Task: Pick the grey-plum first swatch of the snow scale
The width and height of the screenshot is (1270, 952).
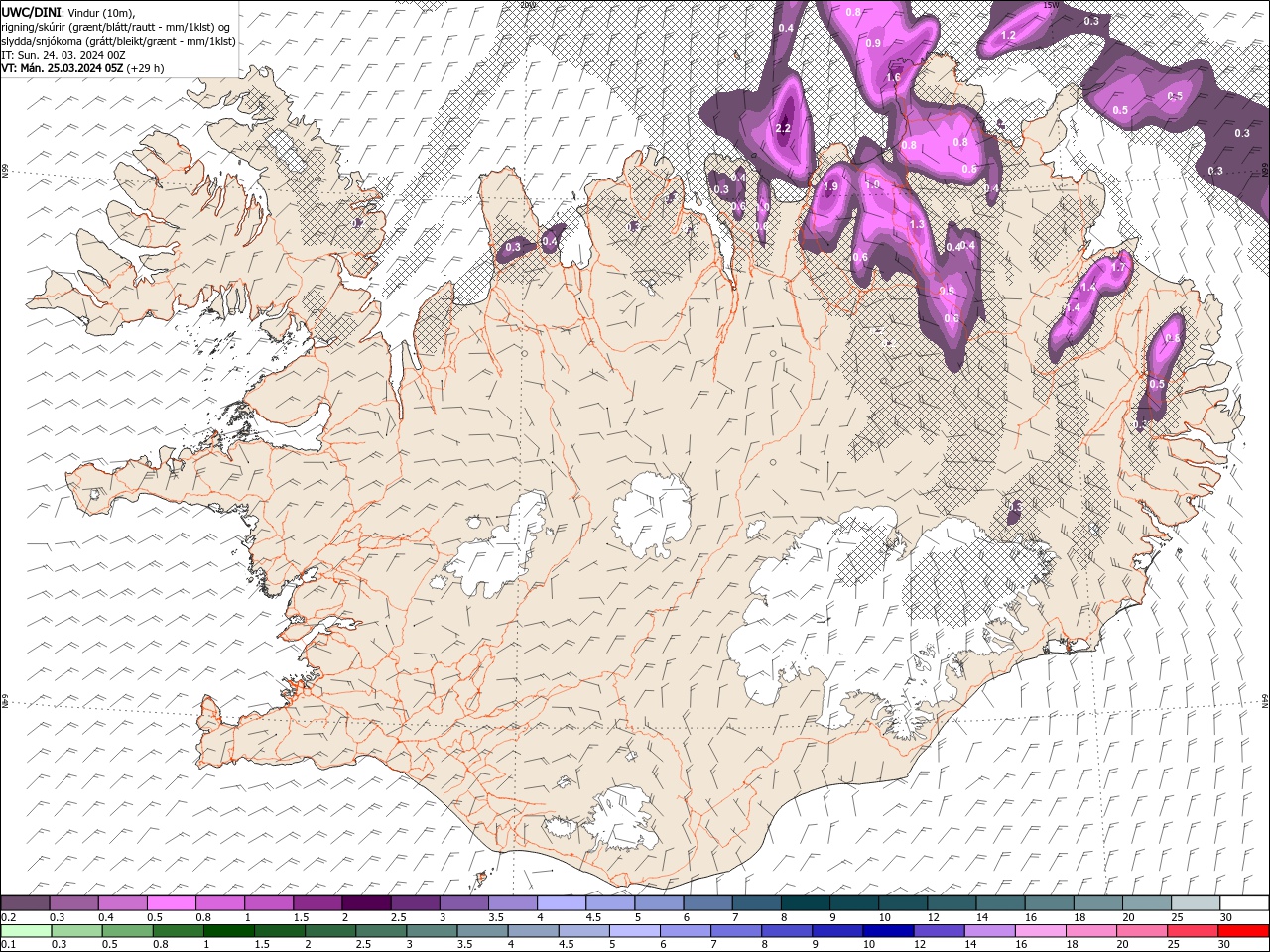Action: click(25, 903)
